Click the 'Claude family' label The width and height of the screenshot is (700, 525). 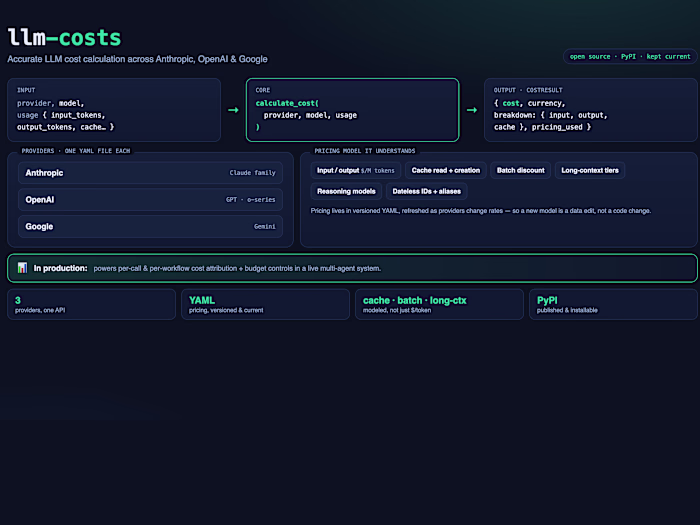(252, 173)
